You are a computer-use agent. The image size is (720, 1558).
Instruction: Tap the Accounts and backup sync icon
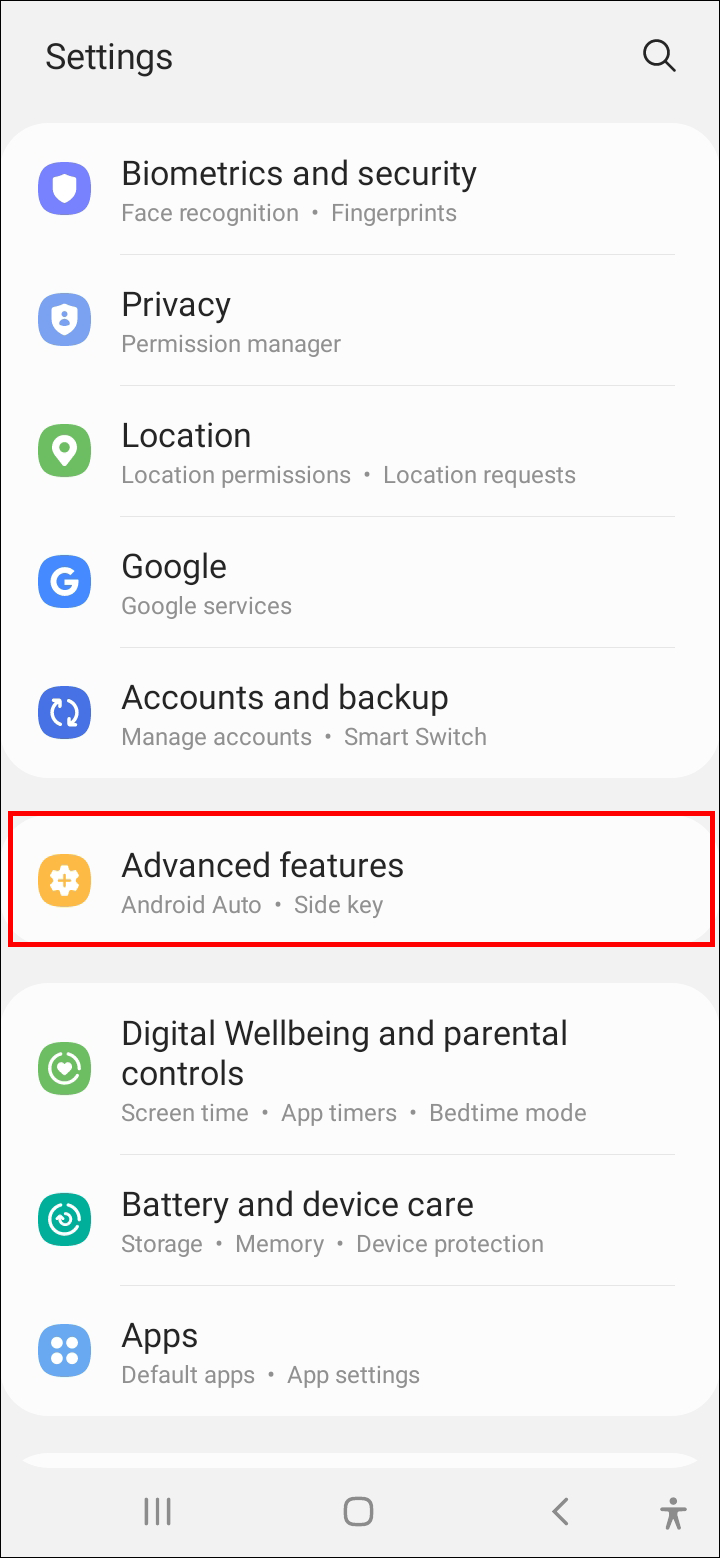tap(64, 713)
